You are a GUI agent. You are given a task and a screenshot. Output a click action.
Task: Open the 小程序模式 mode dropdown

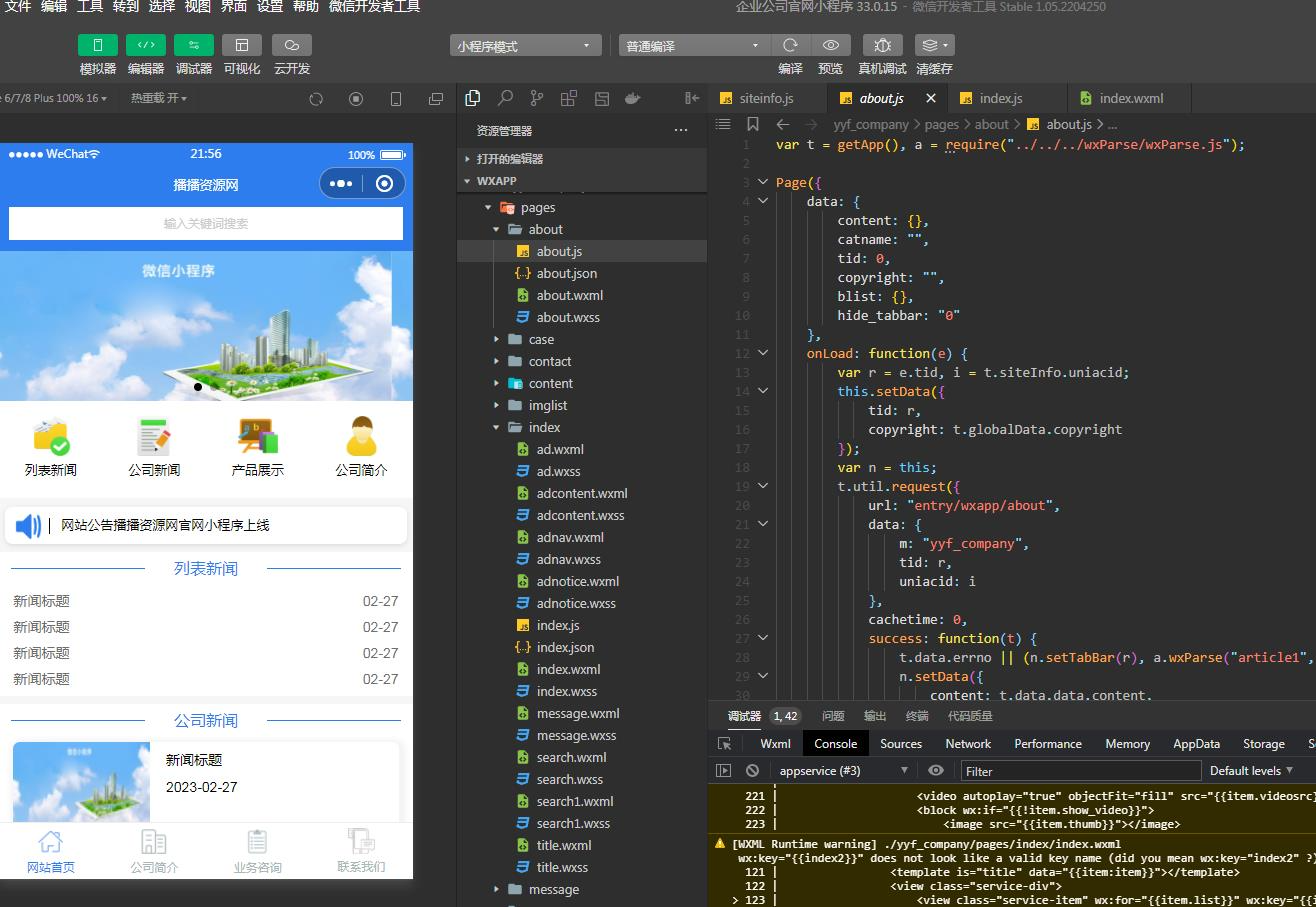(525, 46)
